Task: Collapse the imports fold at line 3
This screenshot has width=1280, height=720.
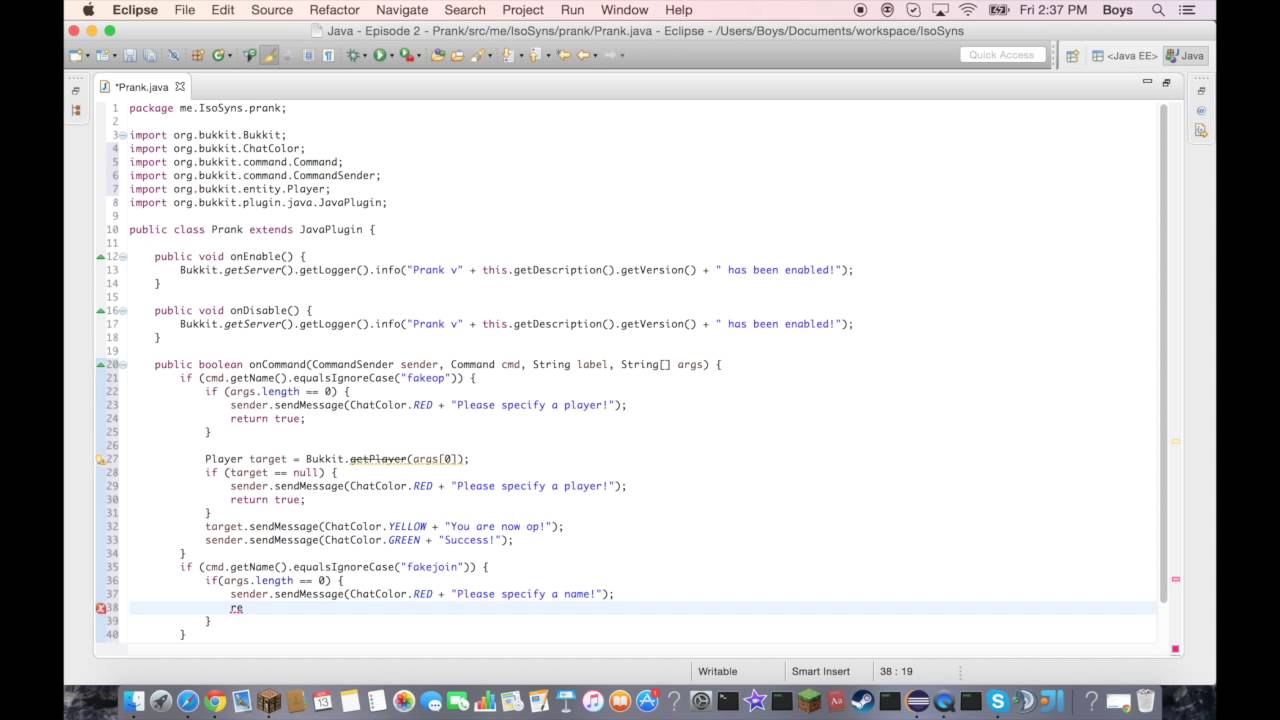Action: click(x=123, y=135)
